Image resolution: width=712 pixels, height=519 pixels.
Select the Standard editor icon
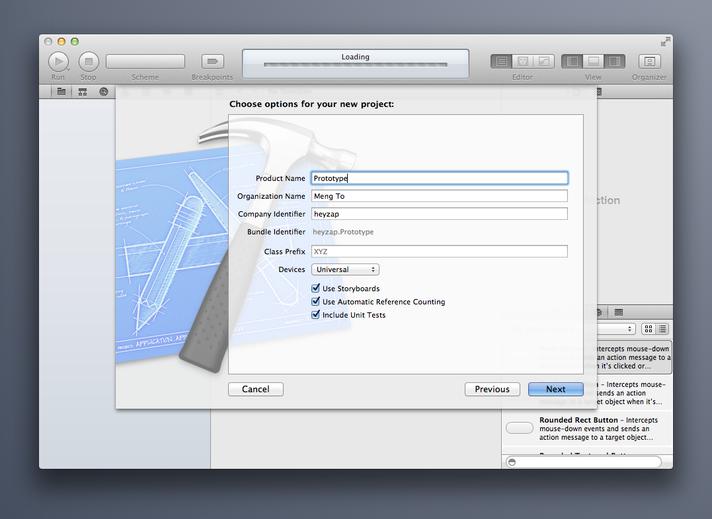coord(501,61)
